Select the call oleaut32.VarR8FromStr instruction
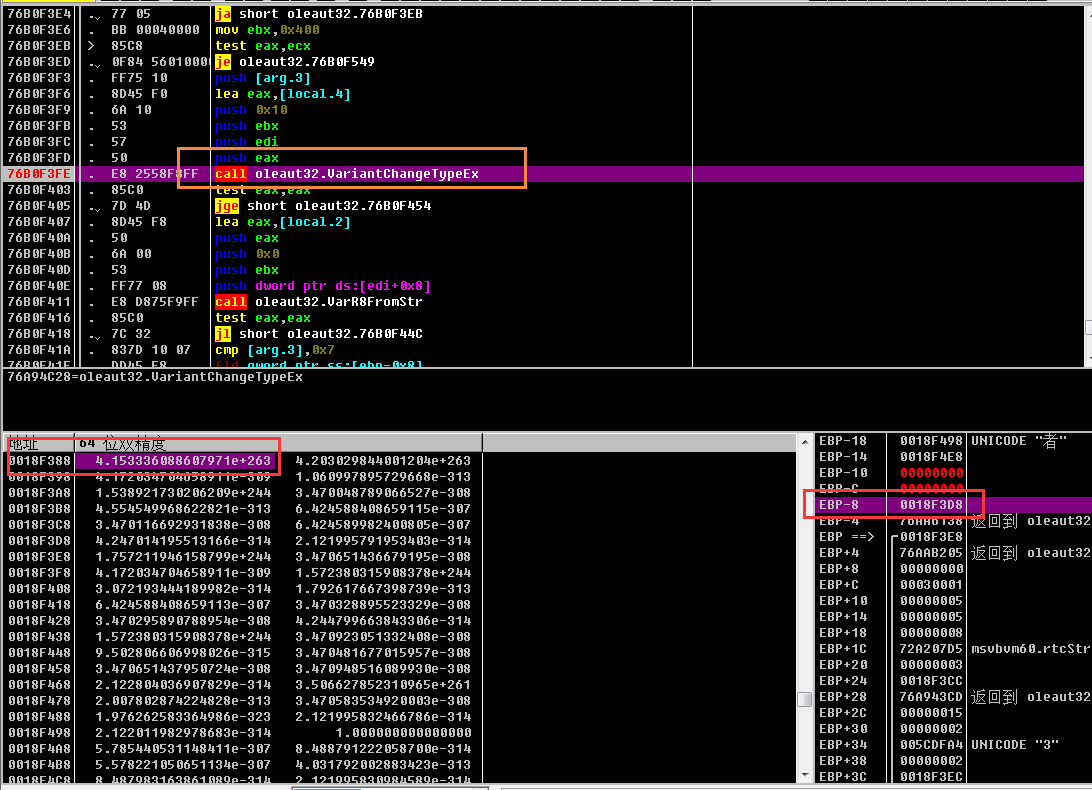 pyautogui.click(x=318, y=302)
